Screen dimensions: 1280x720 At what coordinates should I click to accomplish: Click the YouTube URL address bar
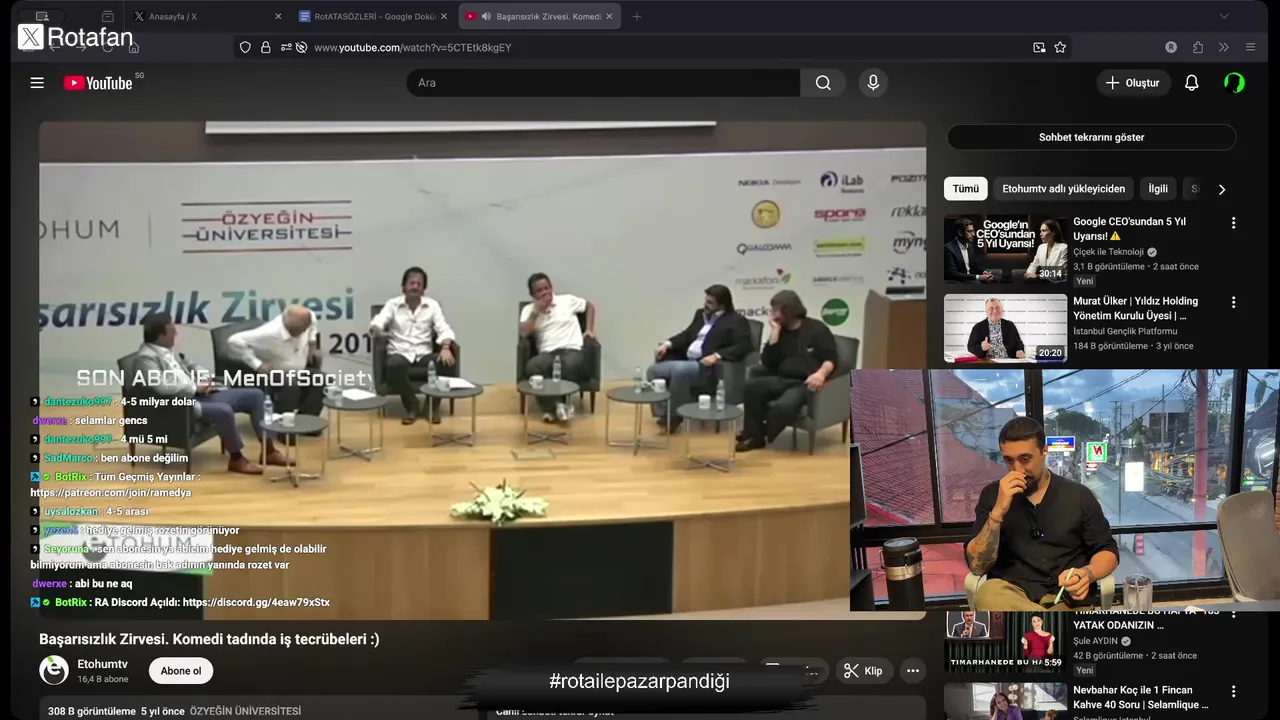point(650,47)
